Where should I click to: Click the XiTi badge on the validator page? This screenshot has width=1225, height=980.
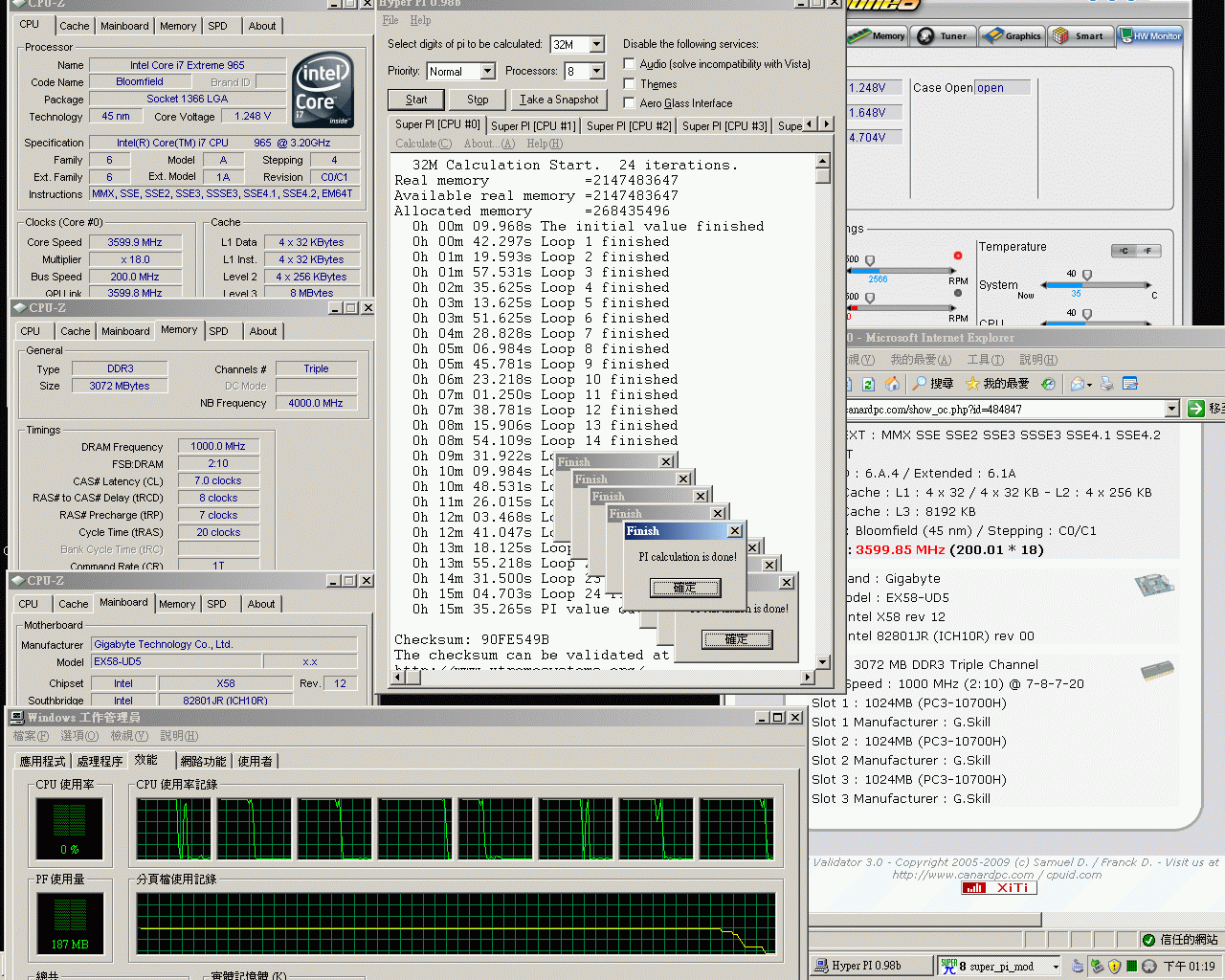[999, 888]
